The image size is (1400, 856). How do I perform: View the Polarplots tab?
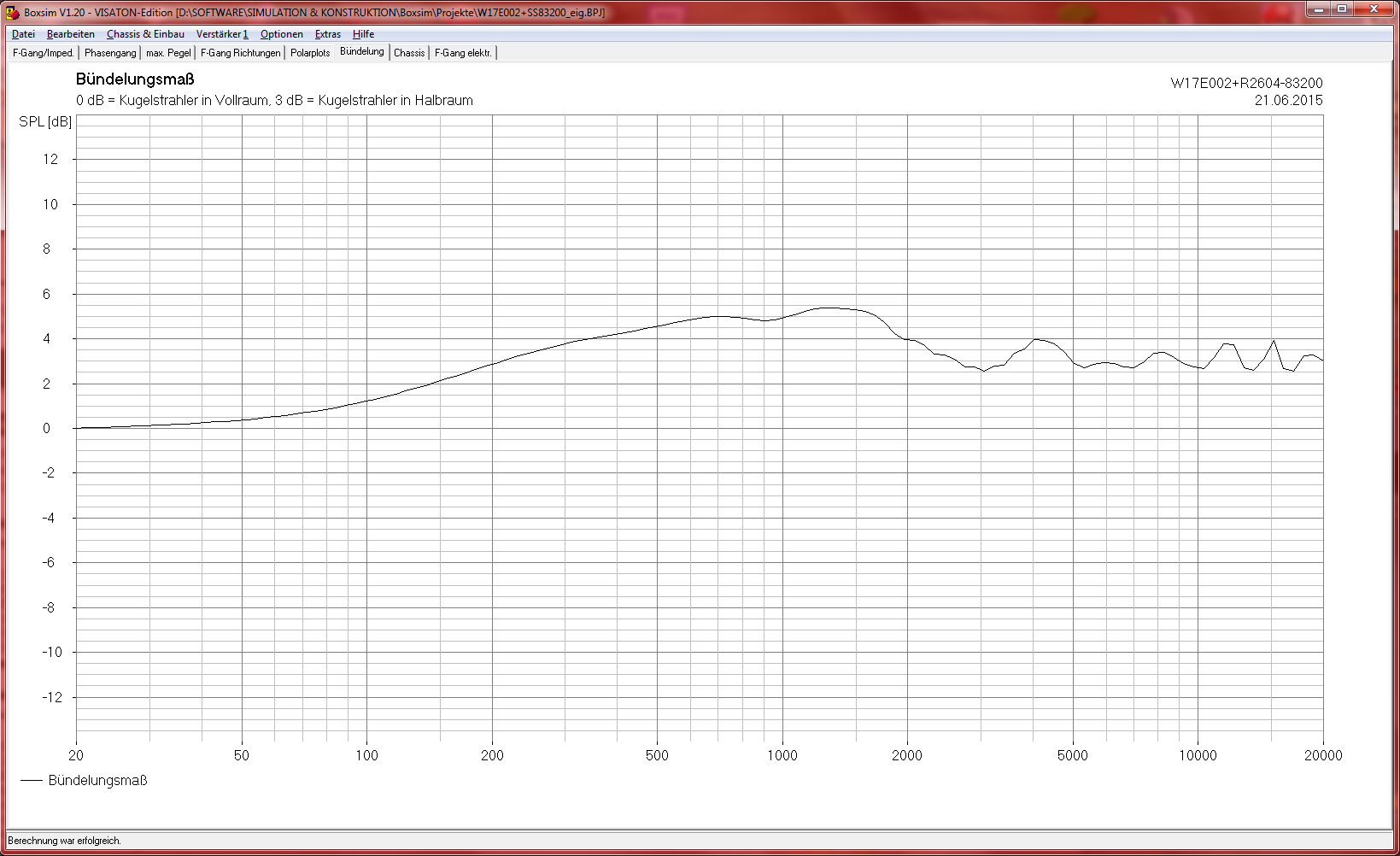[x=310, y=53]
